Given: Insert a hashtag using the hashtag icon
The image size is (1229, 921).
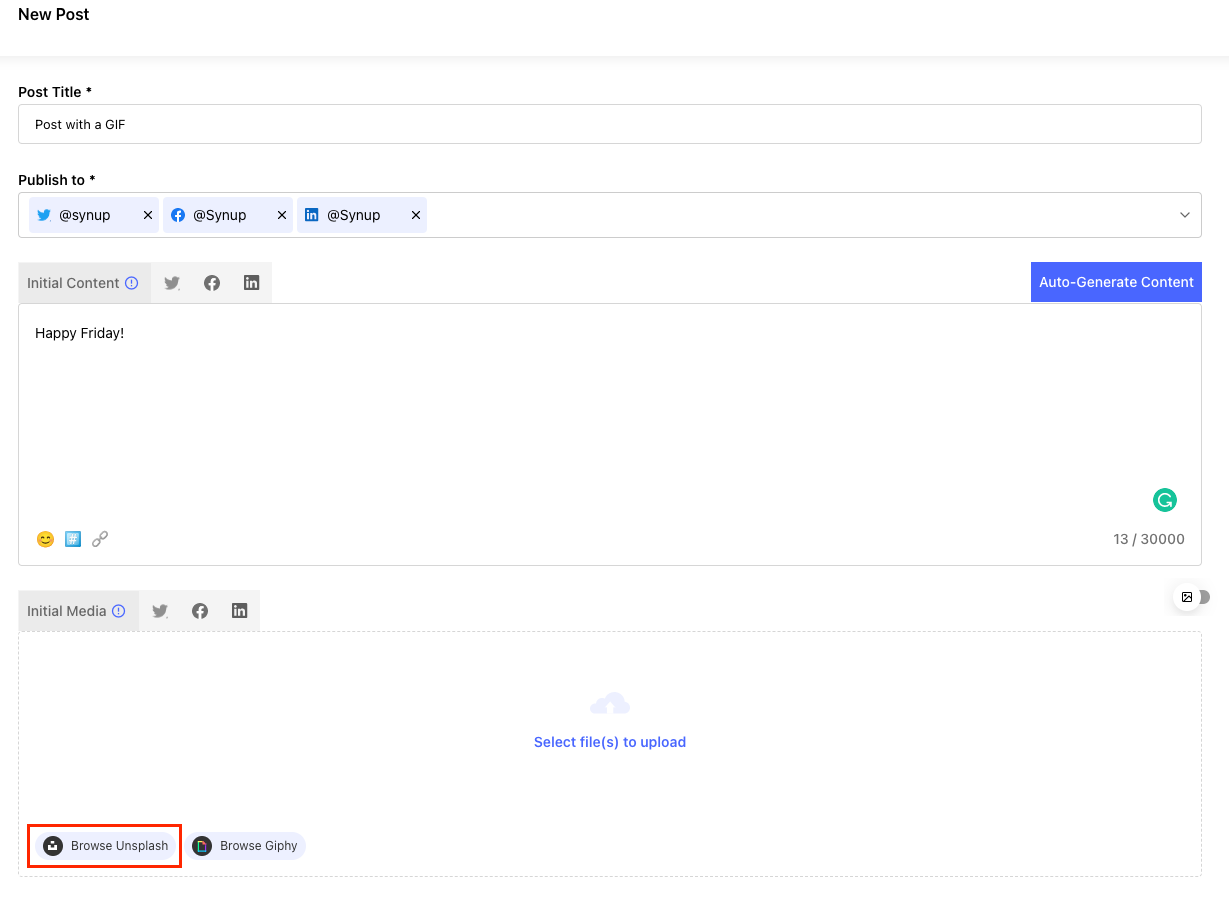Looking at the screenshot, I should pyautogui.click(x=73, y=539).
